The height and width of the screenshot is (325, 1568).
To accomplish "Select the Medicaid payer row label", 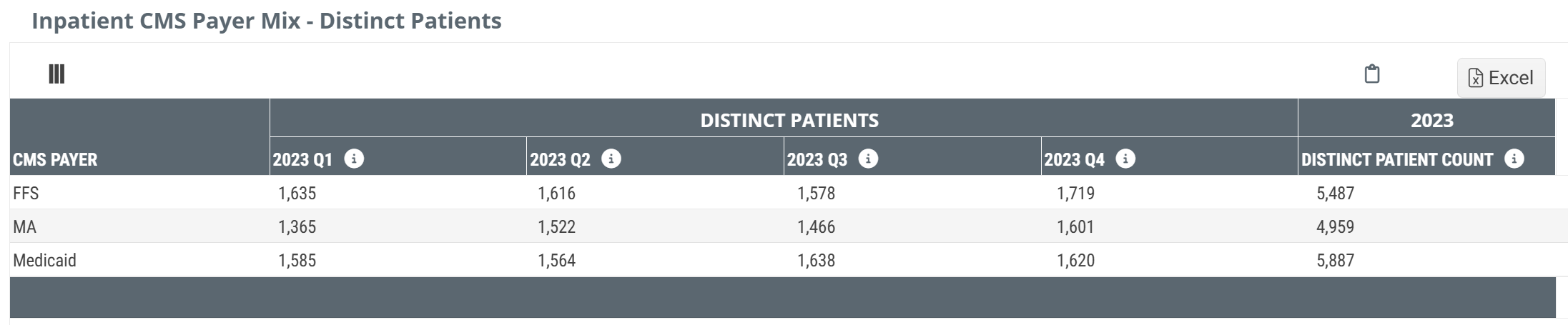I will click(44, 260).
